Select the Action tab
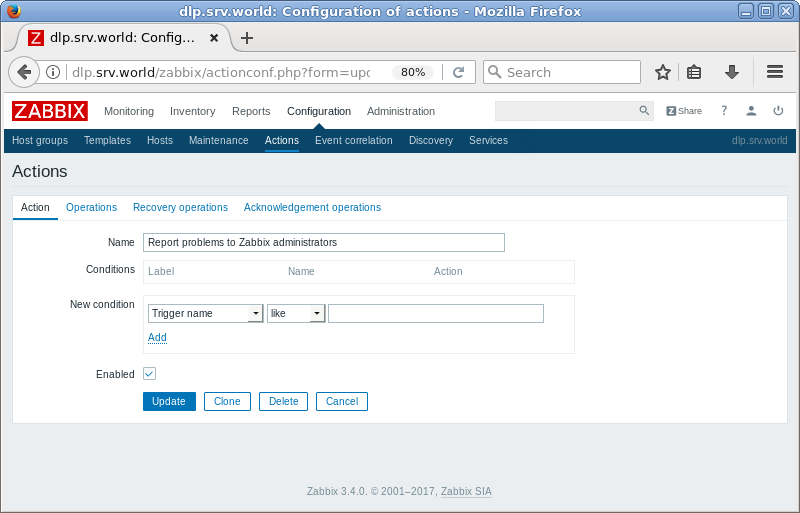Viewport: 800px width, 513px height. tap(35, 207)
